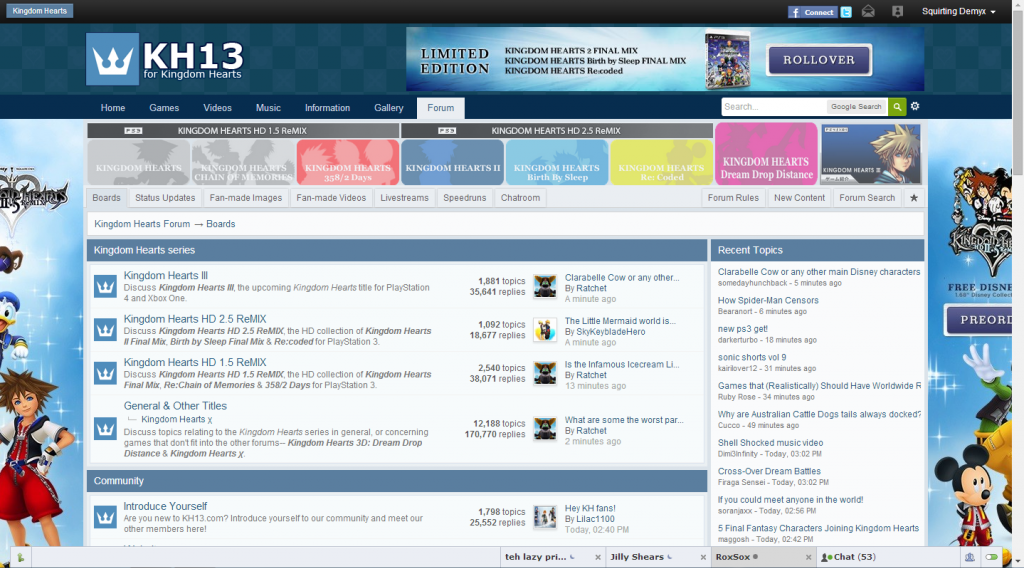
Task: Open the notifications icon in top bar
Action: 897,12
